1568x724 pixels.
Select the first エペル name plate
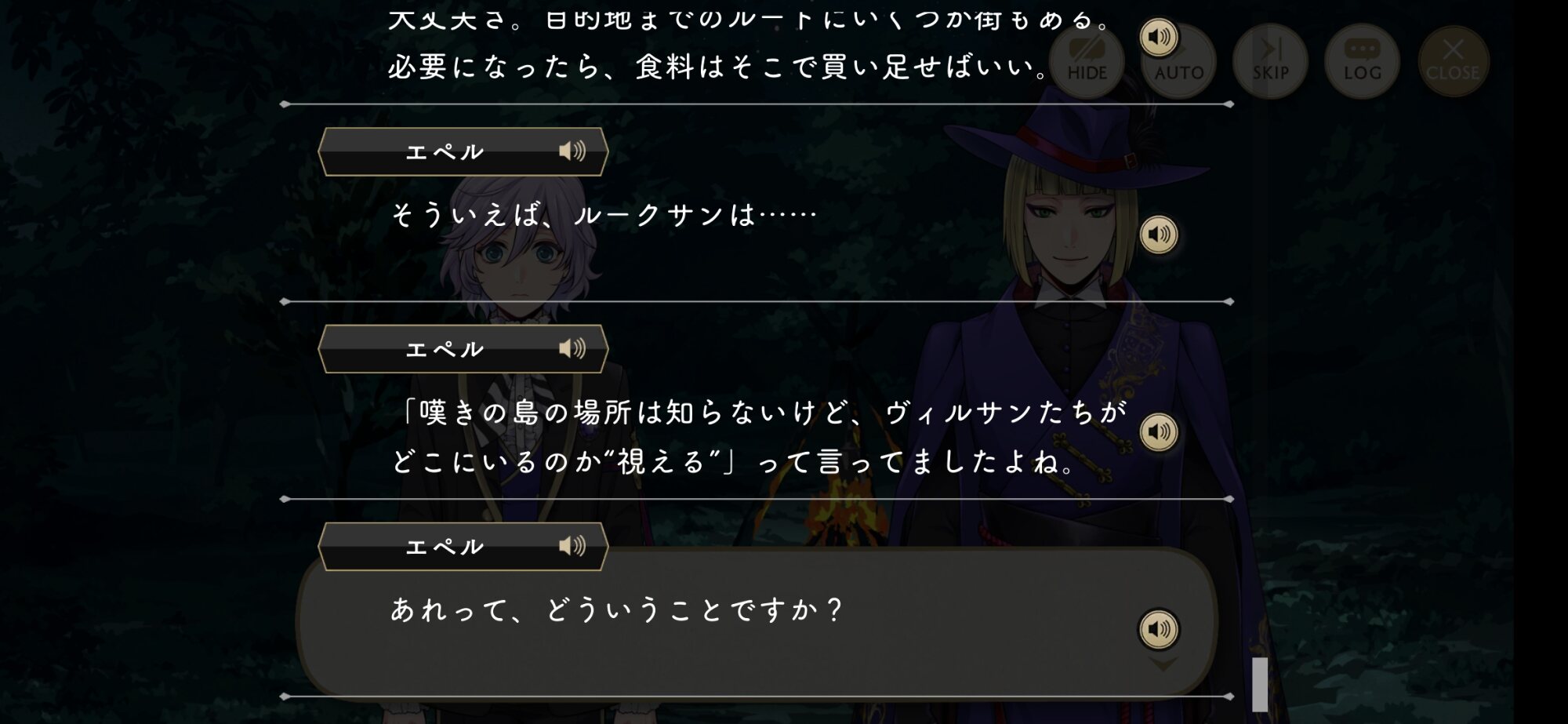coord(463,151)
